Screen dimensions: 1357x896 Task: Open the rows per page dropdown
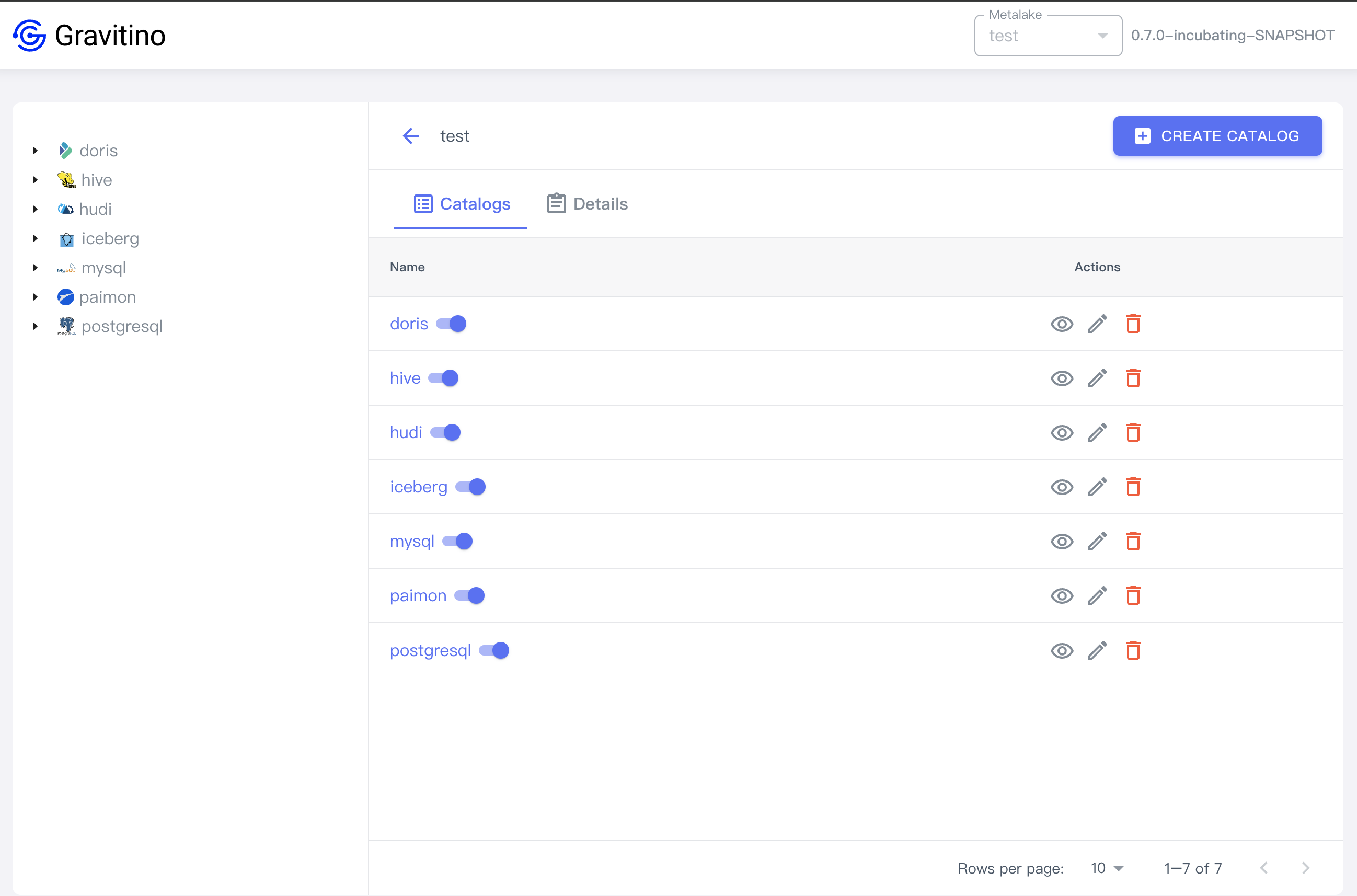pos(1106,868)
